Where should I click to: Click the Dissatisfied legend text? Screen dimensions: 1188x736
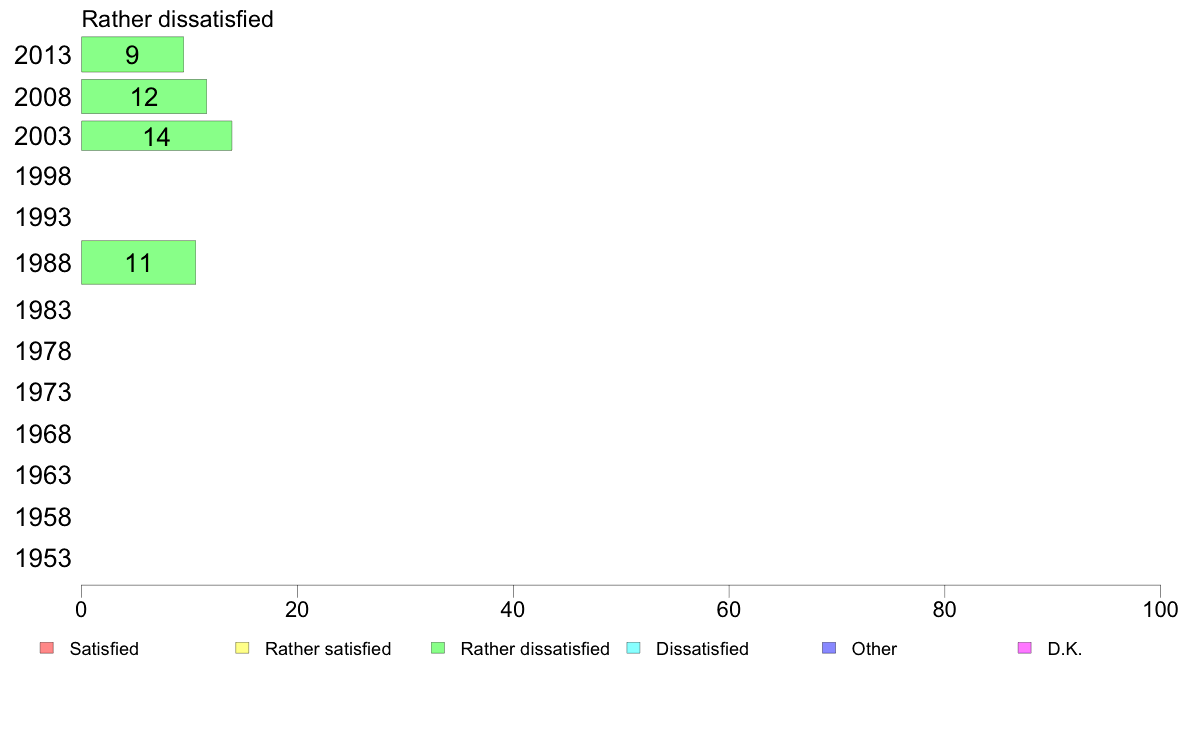[x=702, y=649]
